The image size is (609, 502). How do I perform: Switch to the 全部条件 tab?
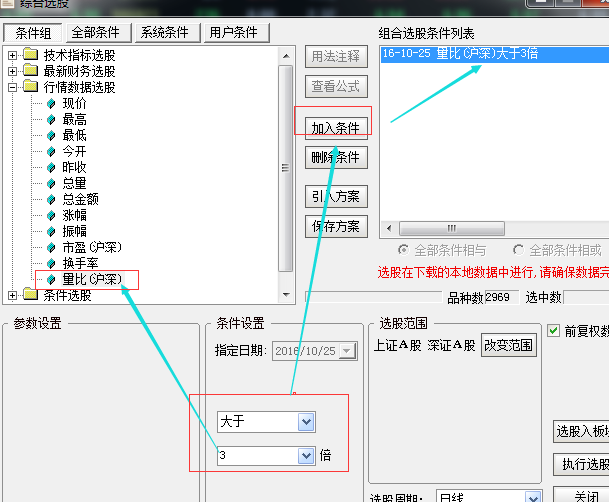[99, 33]
